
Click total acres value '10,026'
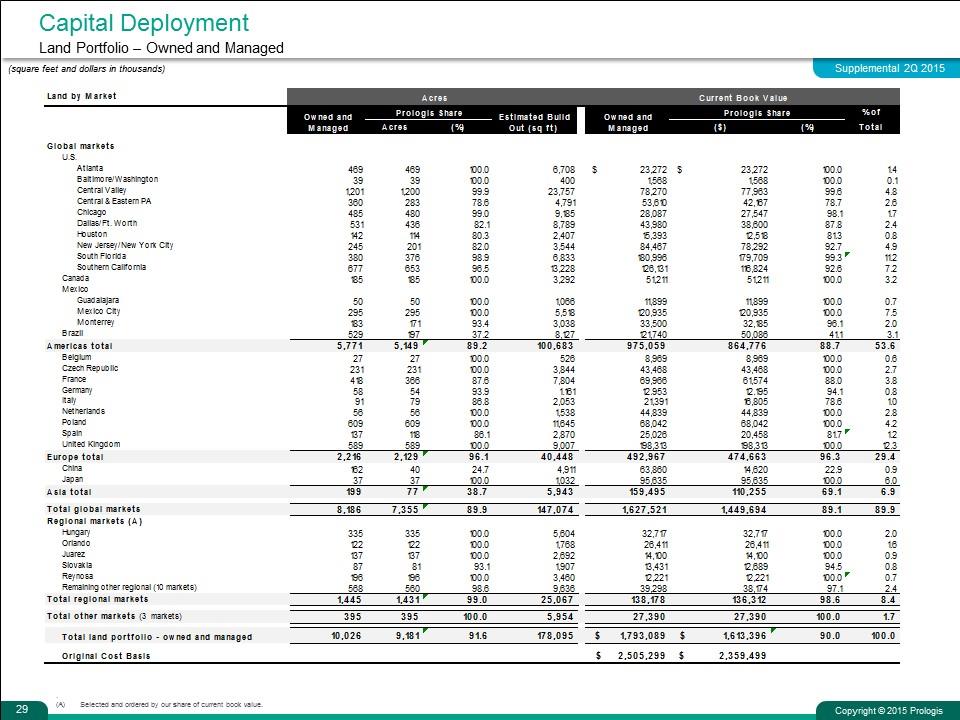click(347, 636)
